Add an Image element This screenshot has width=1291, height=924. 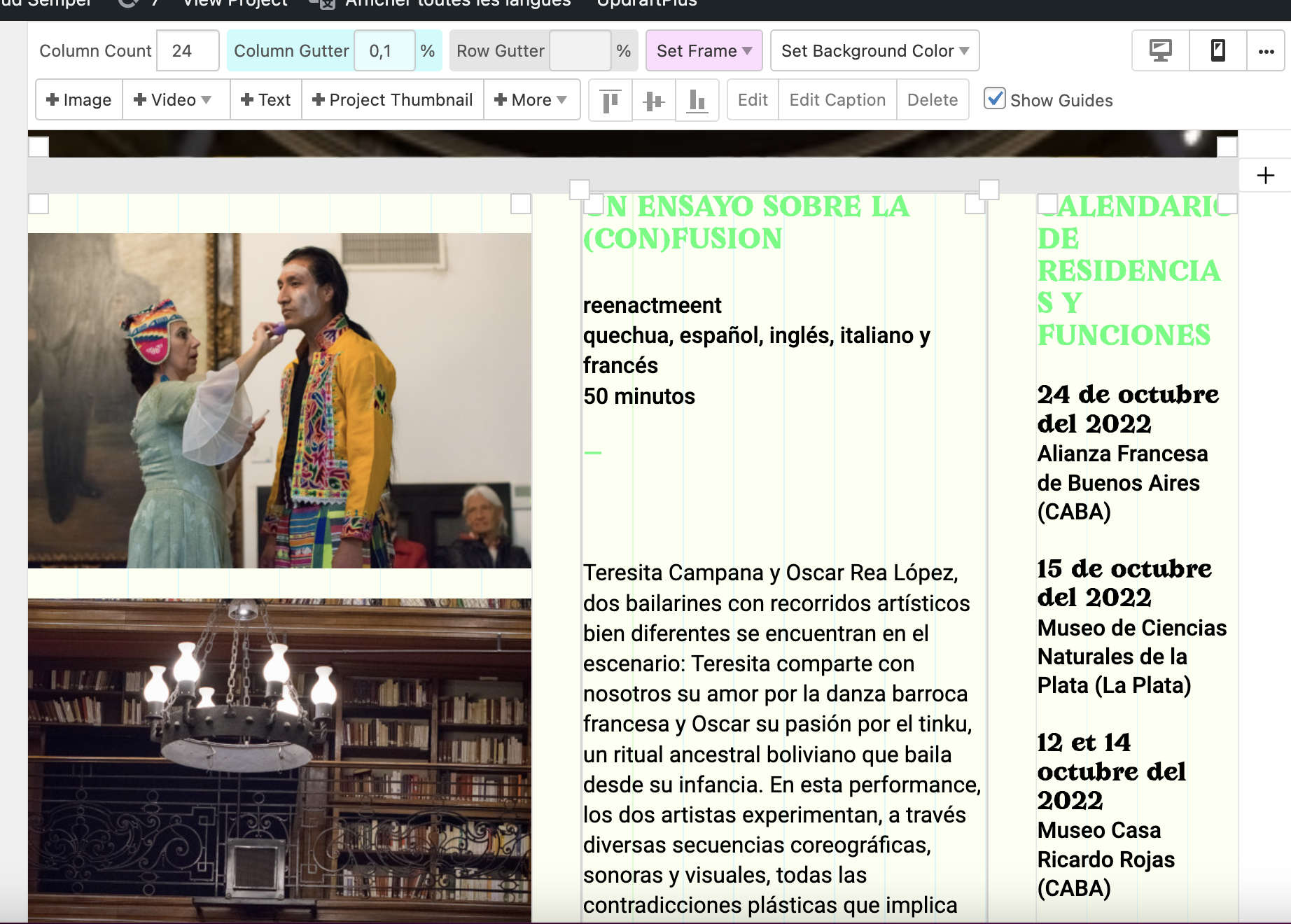click(79, 100)
